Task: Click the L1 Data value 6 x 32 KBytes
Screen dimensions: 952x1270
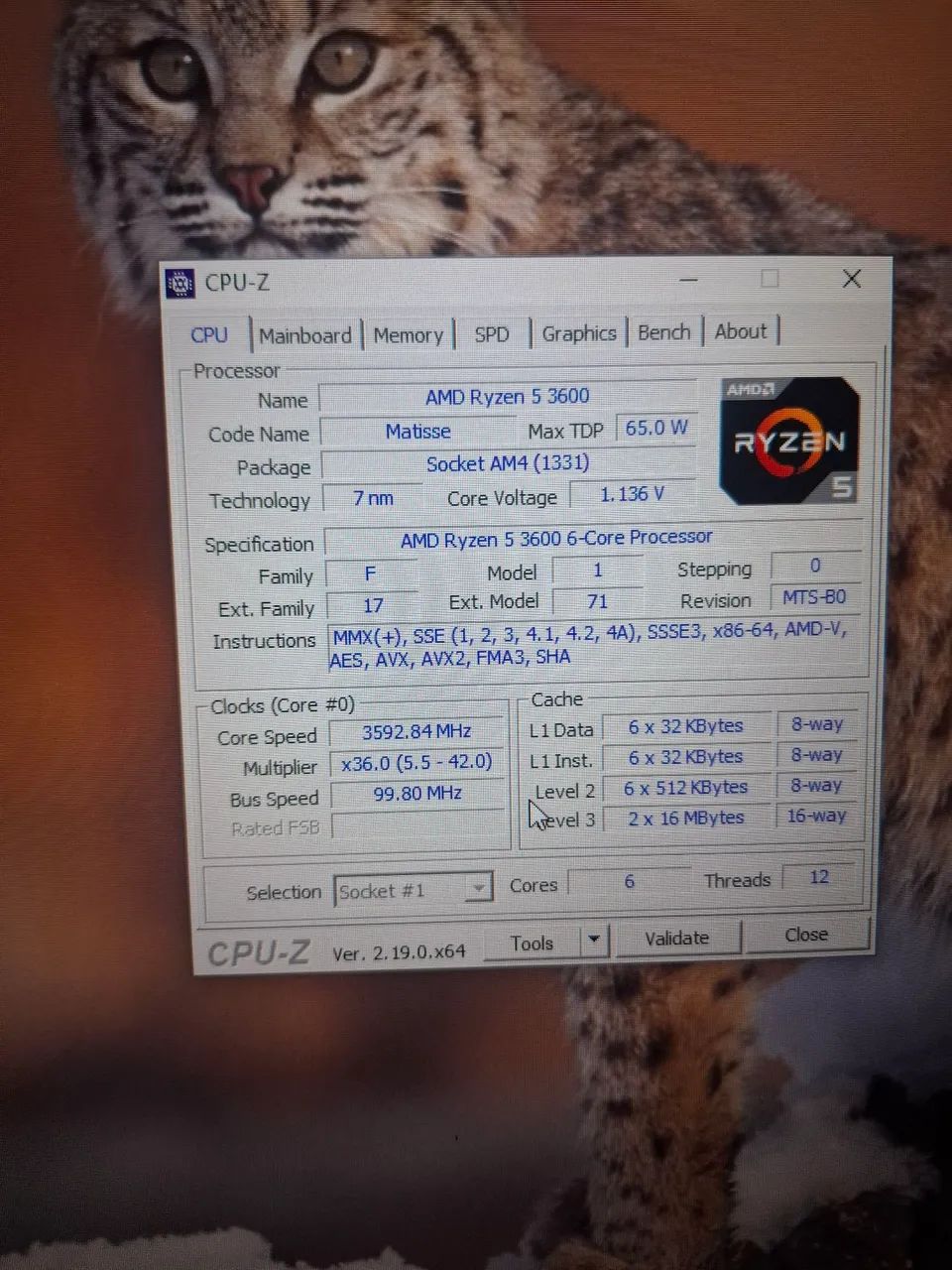Action: tap(685, 726)
